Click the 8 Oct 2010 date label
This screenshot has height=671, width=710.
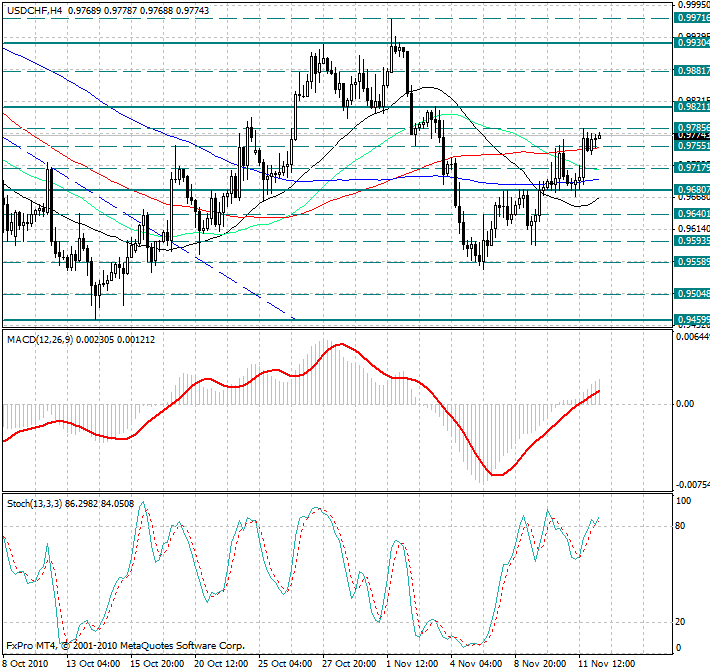[26, 662]
